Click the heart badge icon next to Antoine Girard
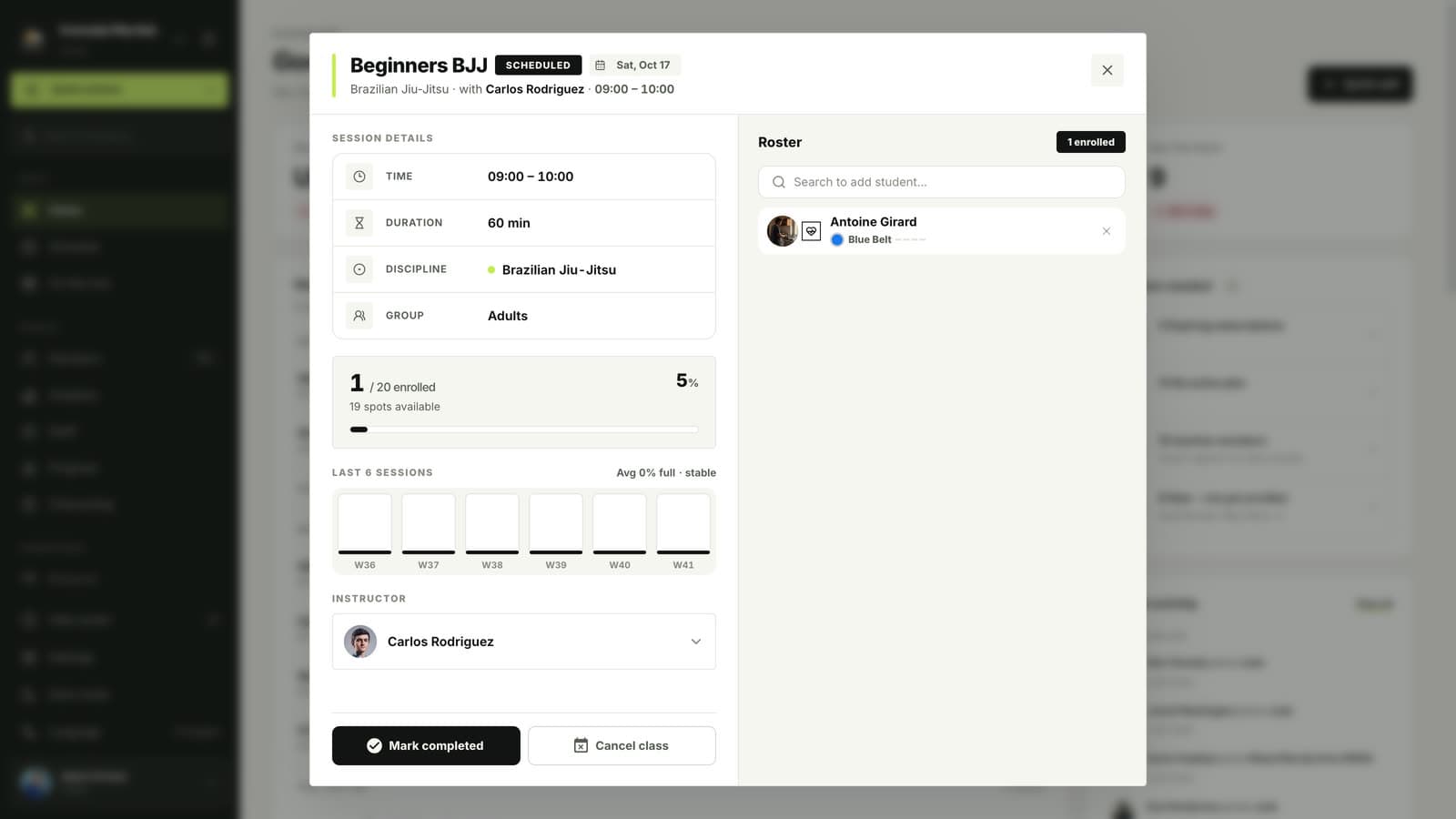The height and width of the screenshot is (819, 1456). 811,231
